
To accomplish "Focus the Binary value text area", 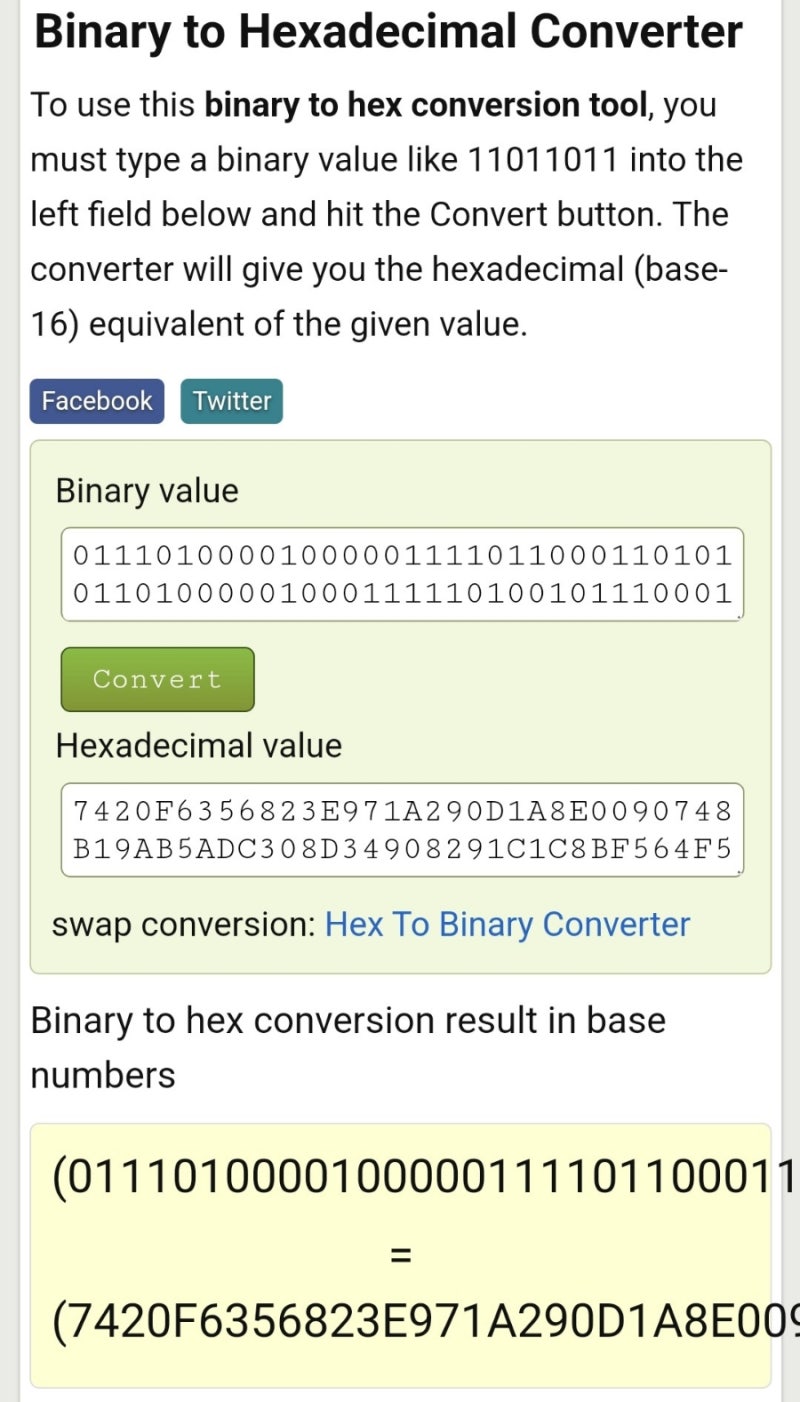I will [401, 573].
